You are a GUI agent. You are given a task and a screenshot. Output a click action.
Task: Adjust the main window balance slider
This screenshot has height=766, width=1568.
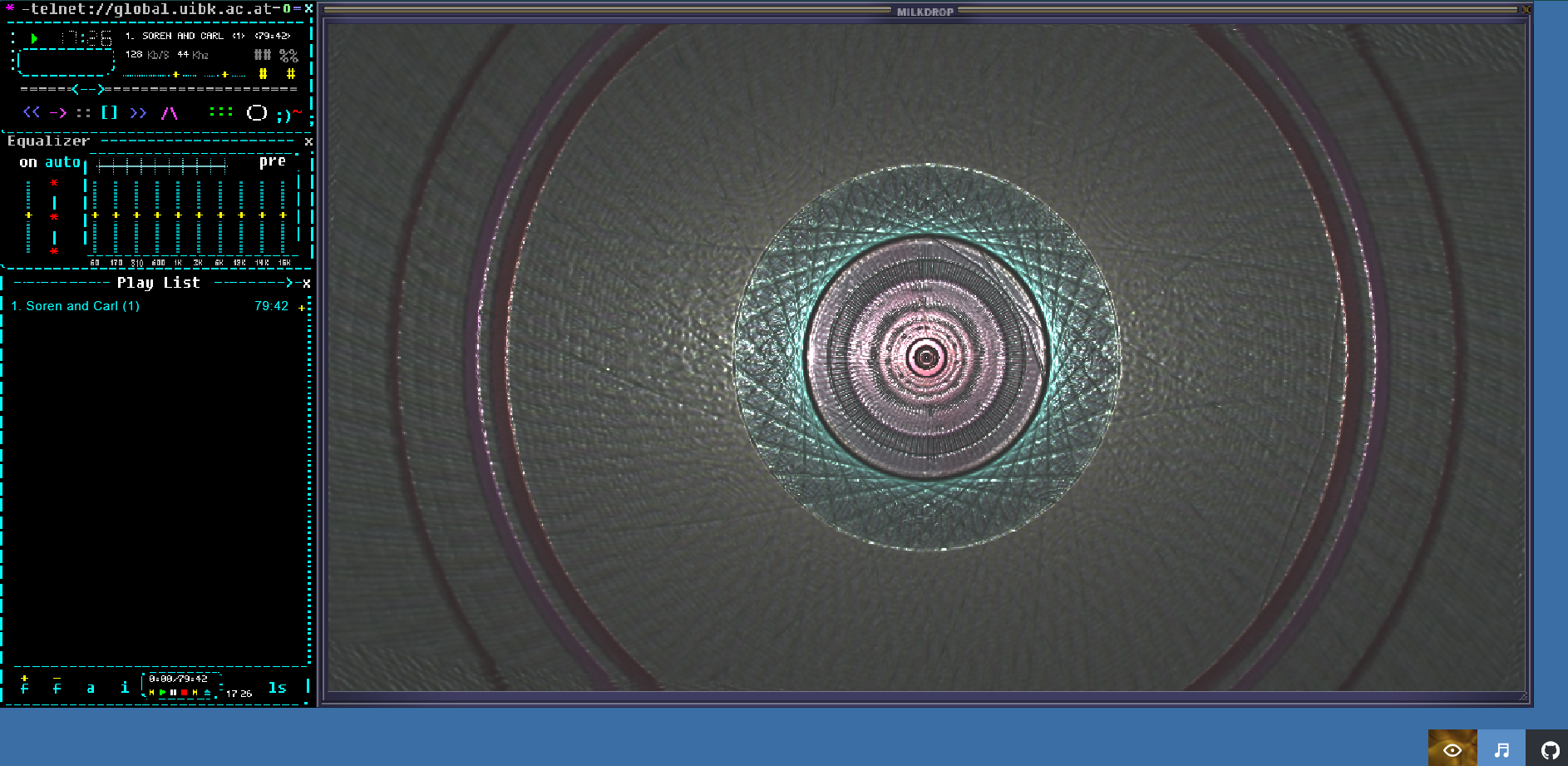coord(225,75)
